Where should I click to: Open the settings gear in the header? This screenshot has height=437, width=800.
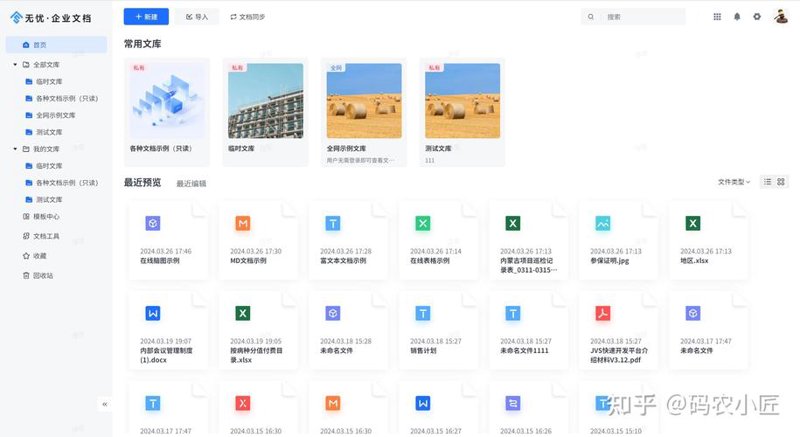click(757, 17)
